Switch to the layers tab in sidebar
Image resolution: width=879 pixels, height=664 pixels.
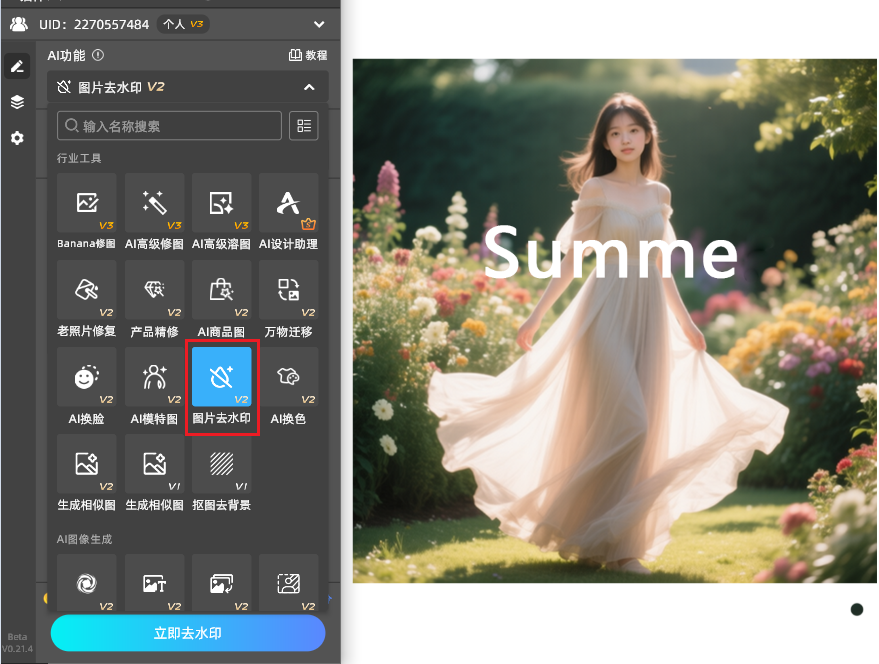click(17, 102)
